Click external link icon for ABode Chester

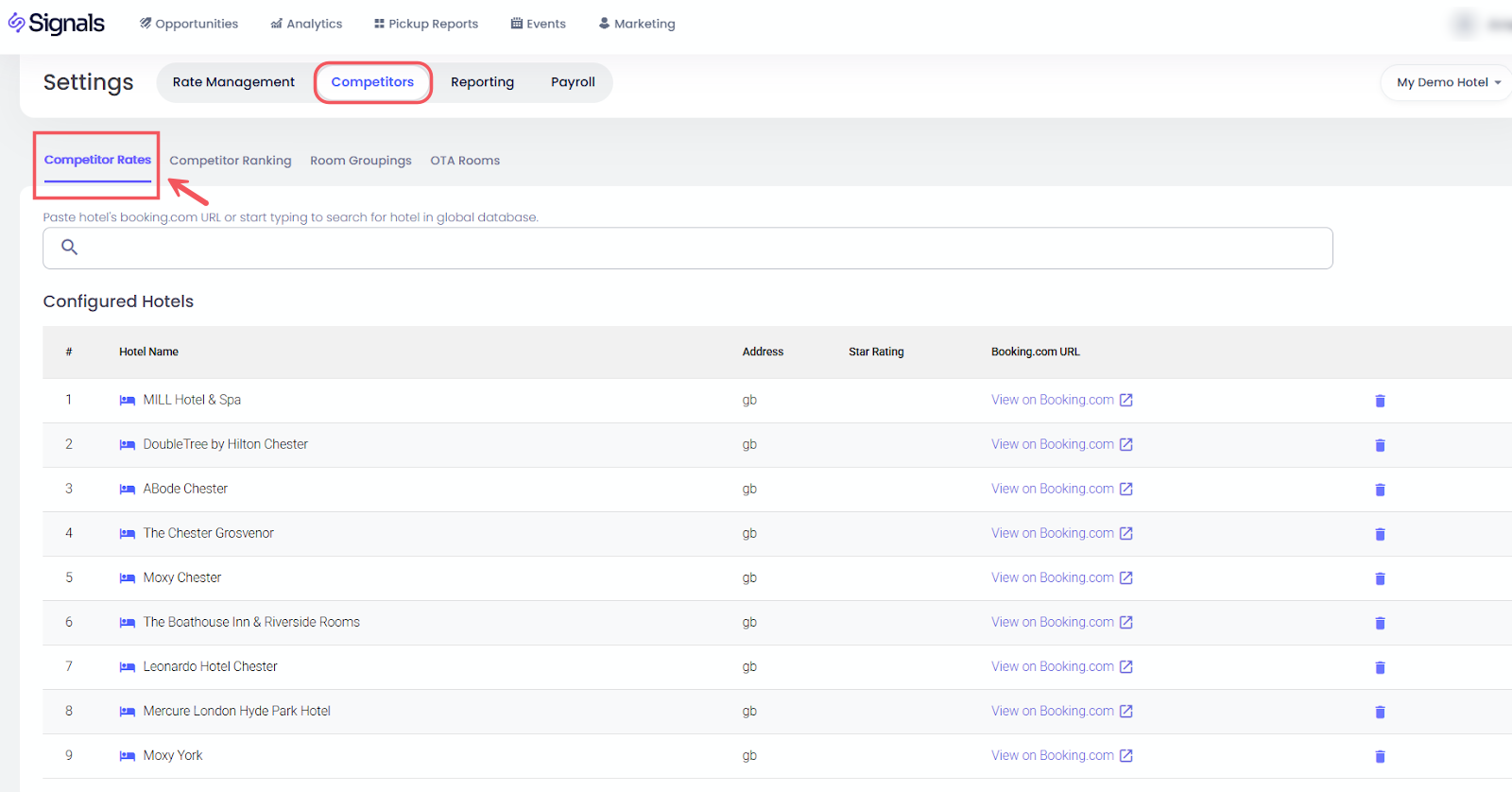coord(1125,489)
